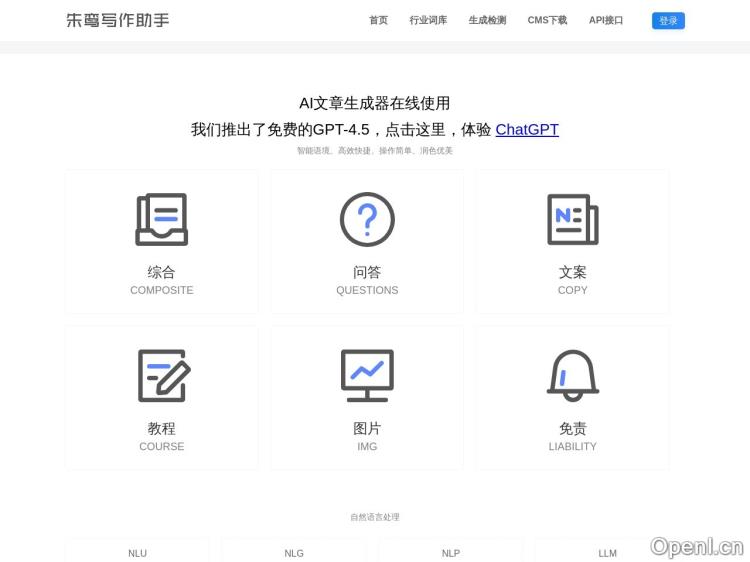Follow the ChatGPT hyperlink

pyautogui.click(x=527, y=129)
